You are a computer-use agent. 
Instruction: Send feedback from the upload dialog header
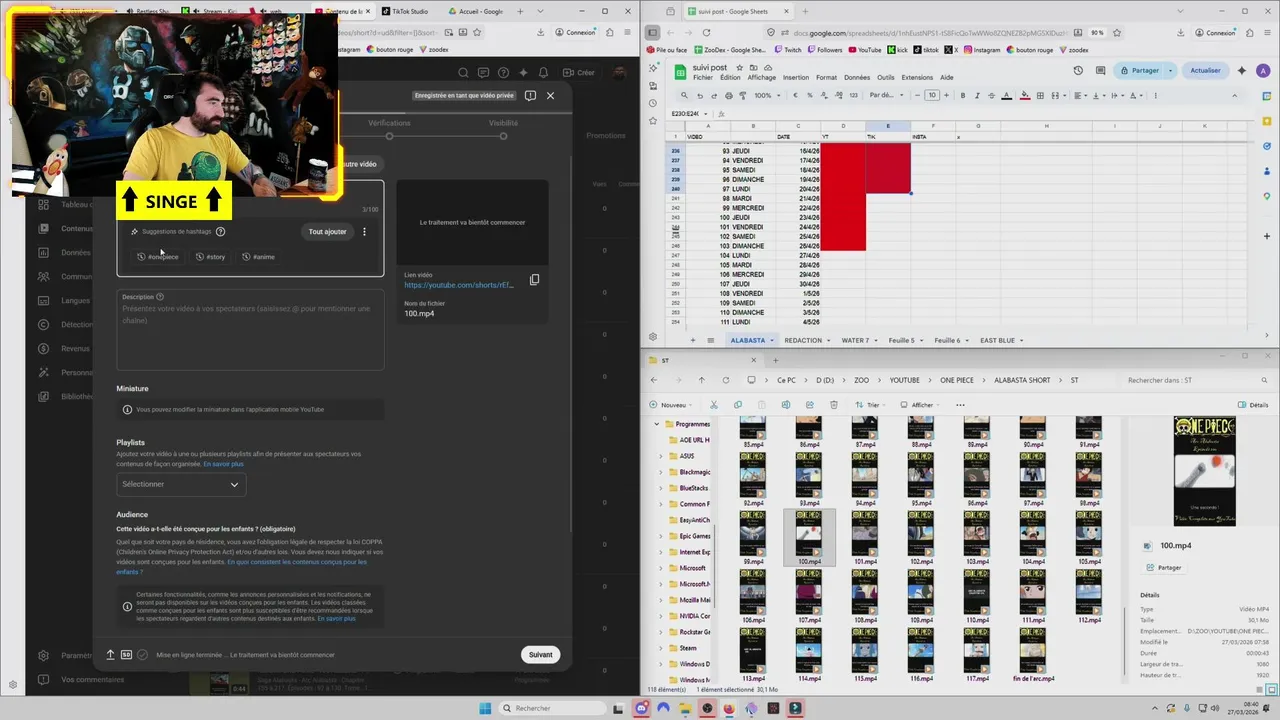click(x=530, y=96)
